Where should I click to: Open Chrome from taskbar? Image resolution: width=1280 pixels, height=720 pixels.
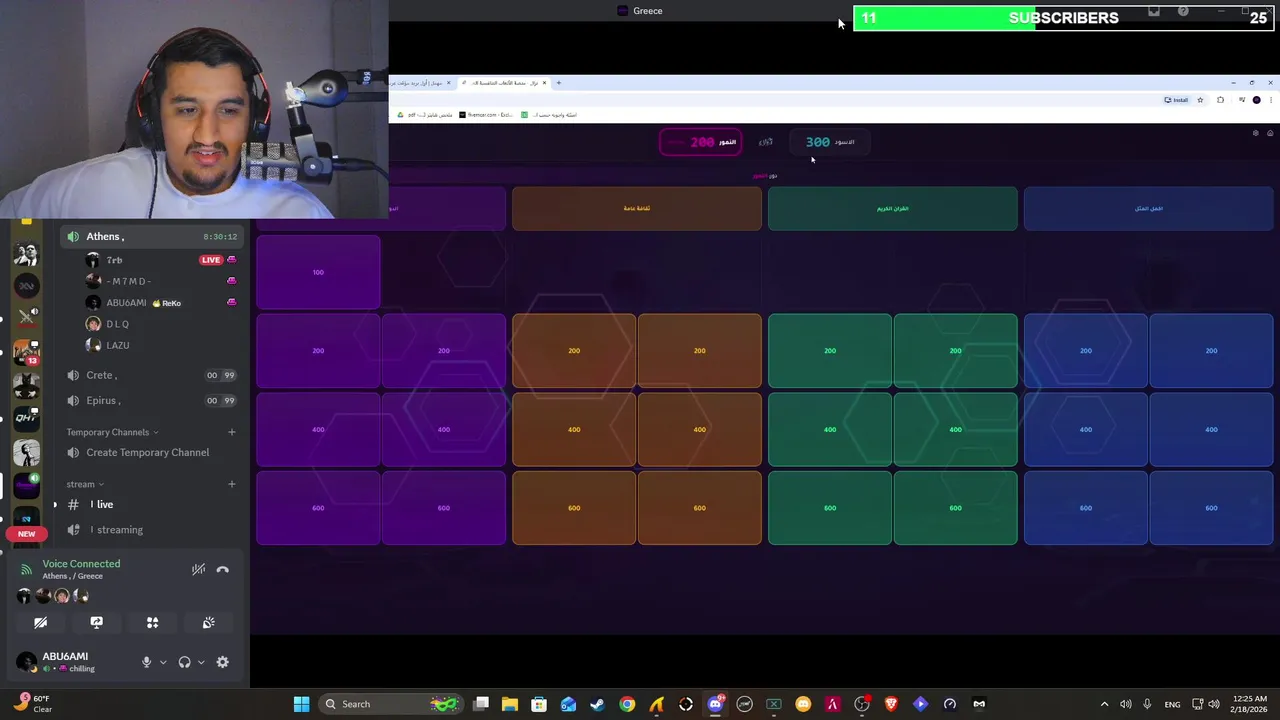(x=627, y=704)
